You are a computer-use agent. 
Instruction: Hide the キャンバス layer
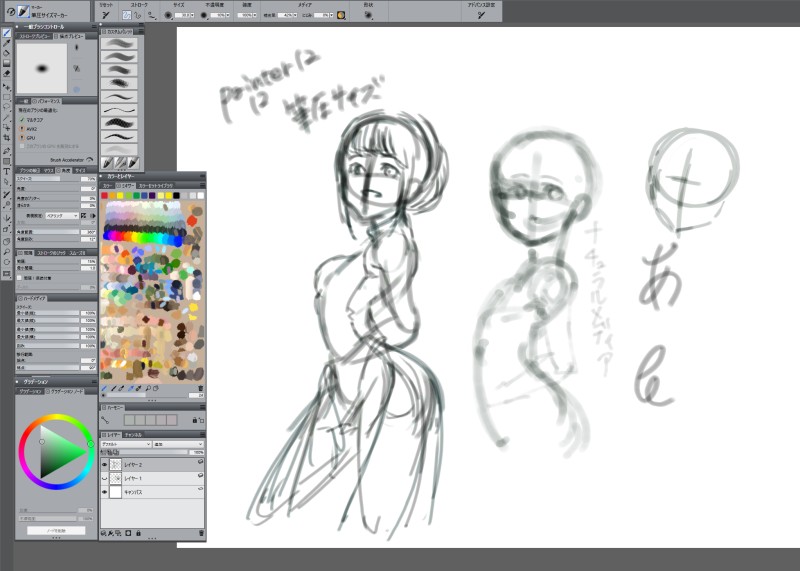(x=105, y=492)
